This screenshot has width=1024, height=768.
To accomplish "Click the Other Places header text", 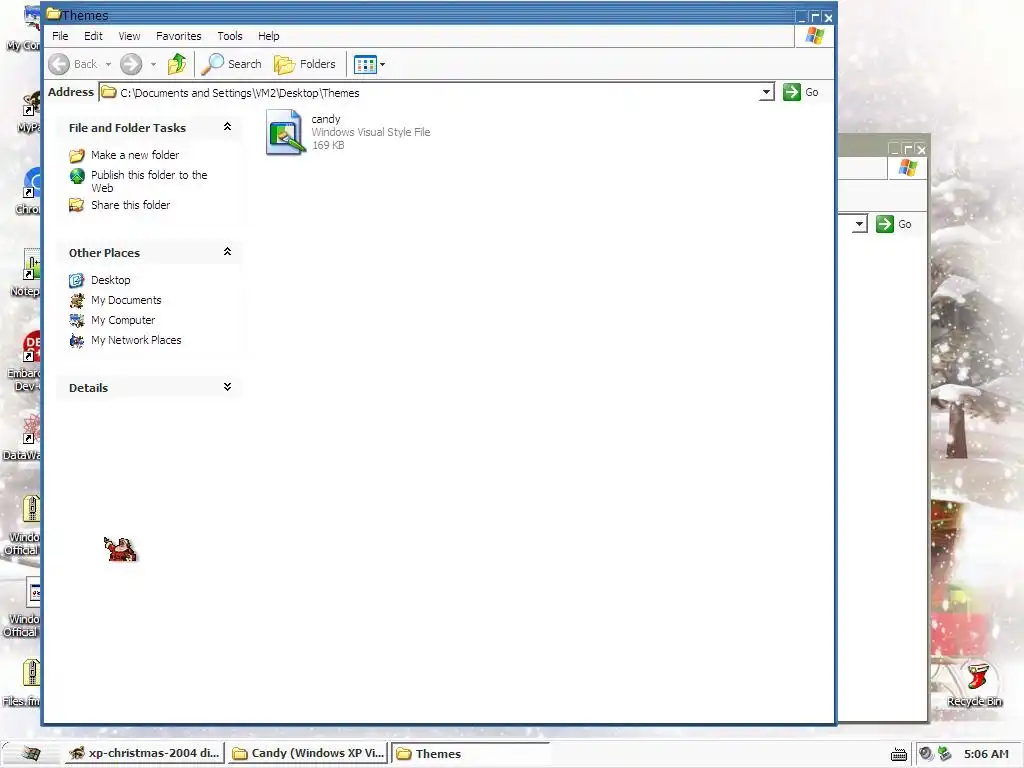I will [104, 253].
